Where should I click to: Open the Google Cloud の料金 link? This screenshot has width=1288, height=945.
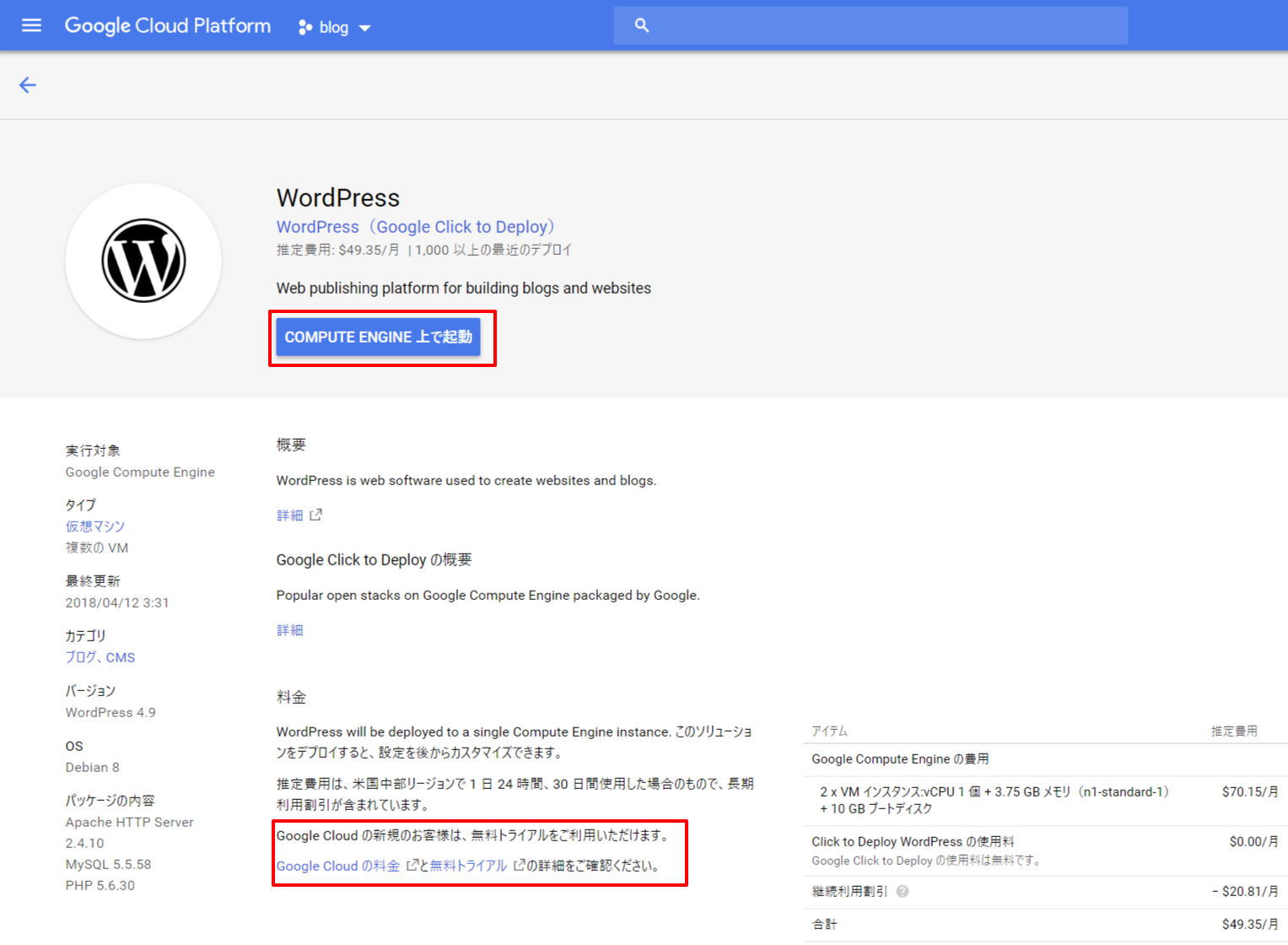click(x=337, y=866)
